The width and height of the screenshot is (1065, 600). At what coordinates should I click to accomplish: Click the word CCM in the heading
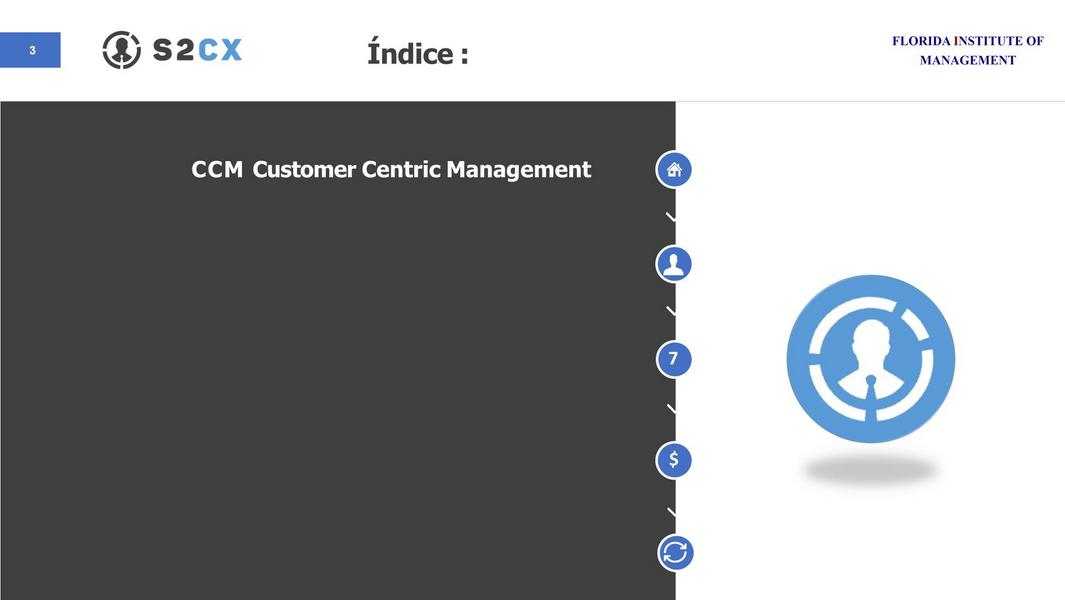point(217,170)
